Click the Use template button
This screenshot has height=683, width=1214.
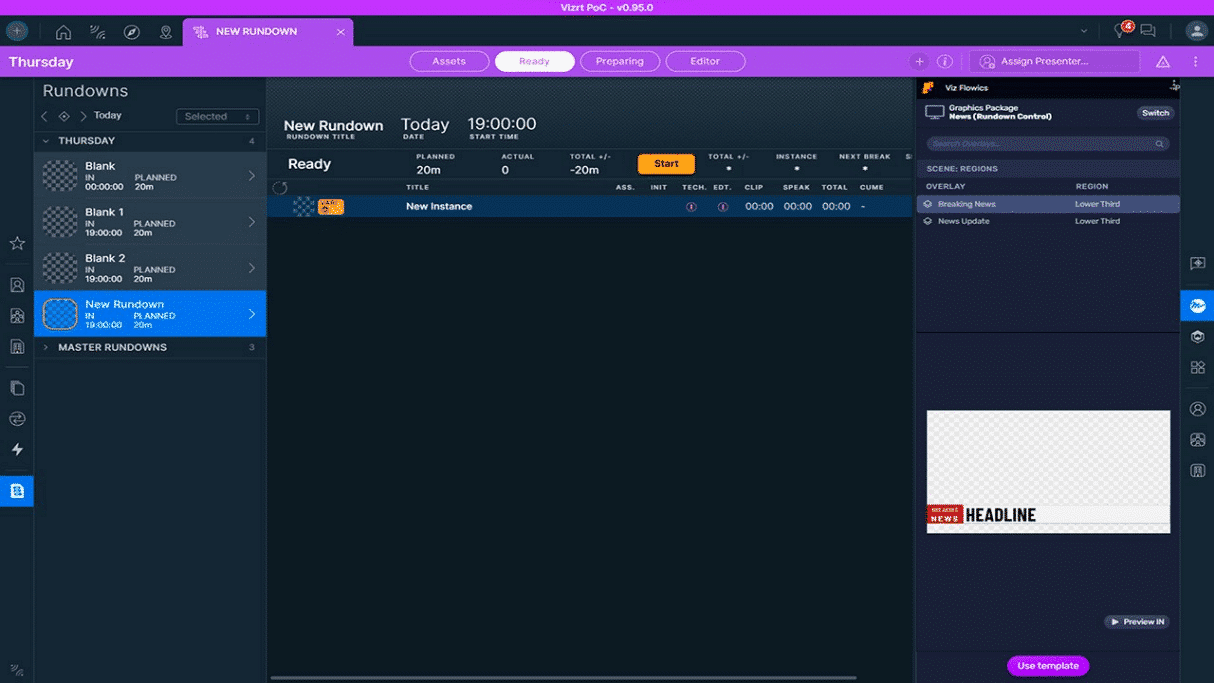point(1047,665)
